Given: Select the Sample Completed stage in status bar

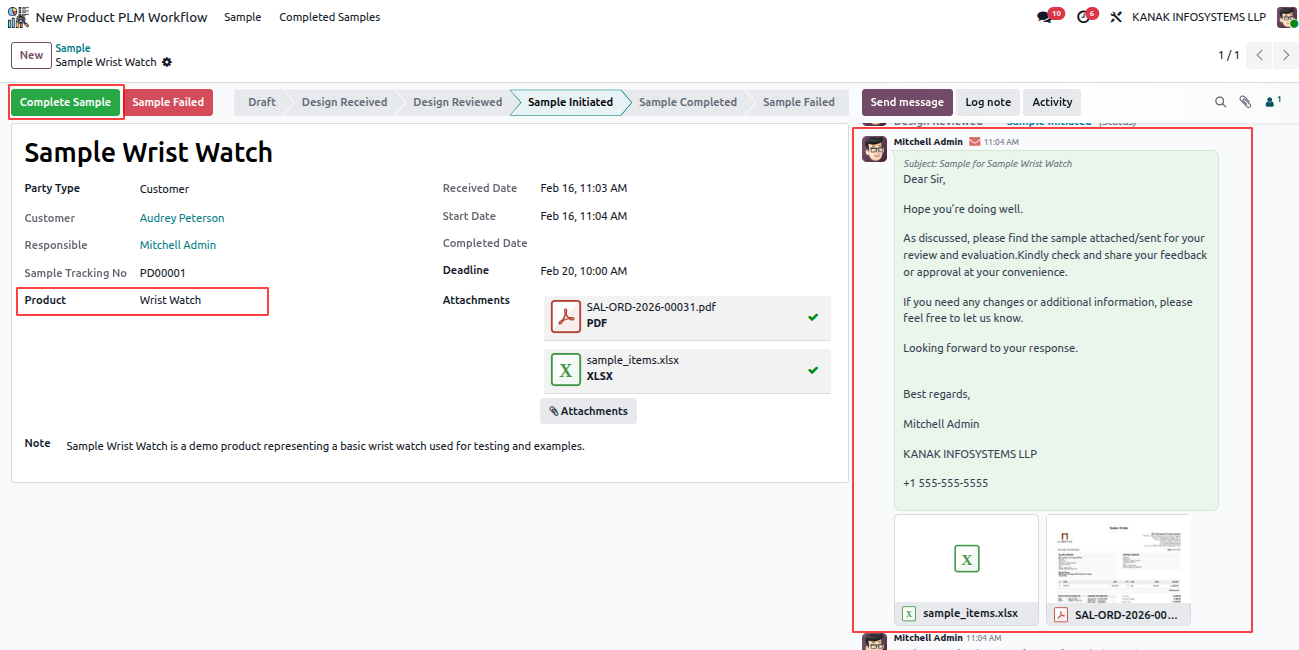Looking at the screenshot, I should coord(688,102).
